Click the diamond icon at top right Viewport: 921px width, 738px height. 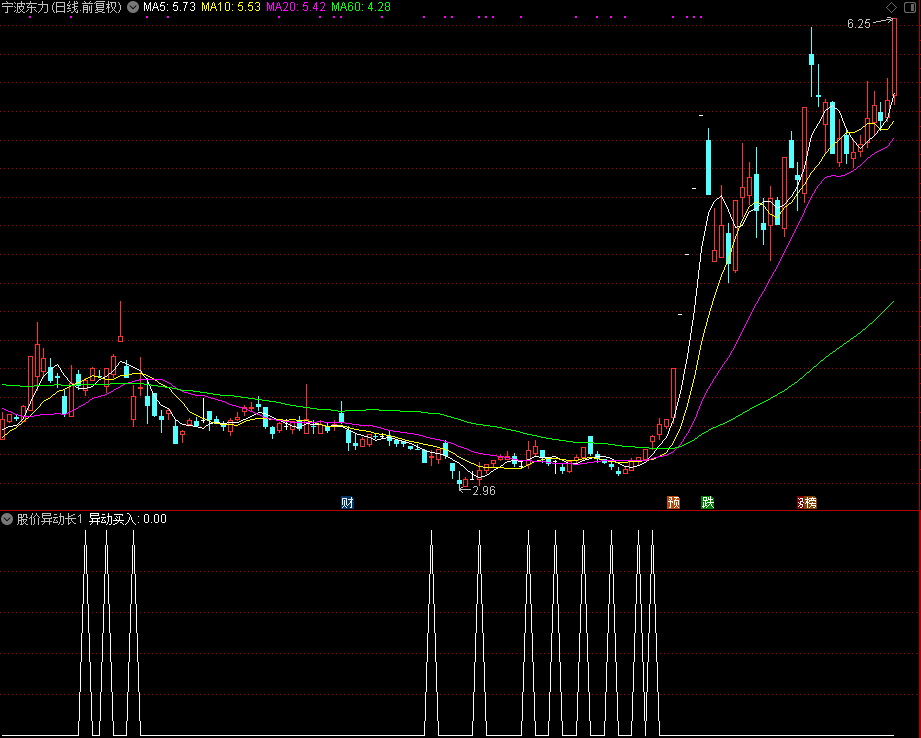892,7
